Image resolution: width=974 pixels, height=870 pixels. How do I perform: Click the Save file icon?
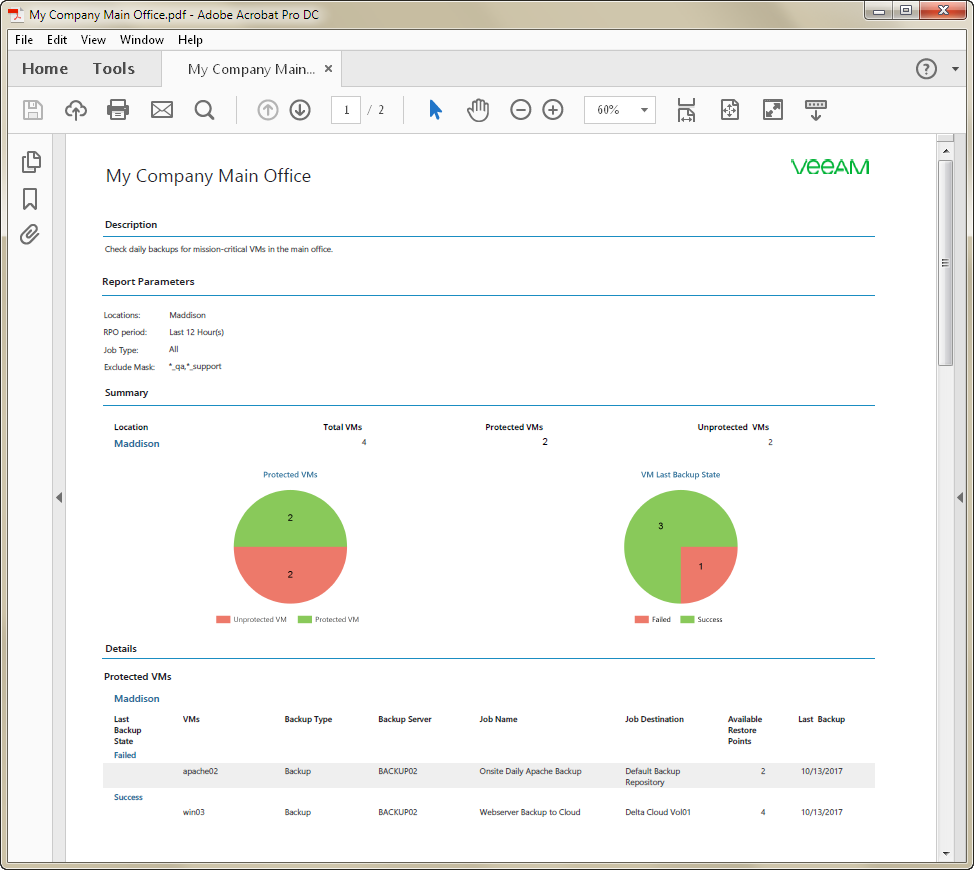click(33, 110)
